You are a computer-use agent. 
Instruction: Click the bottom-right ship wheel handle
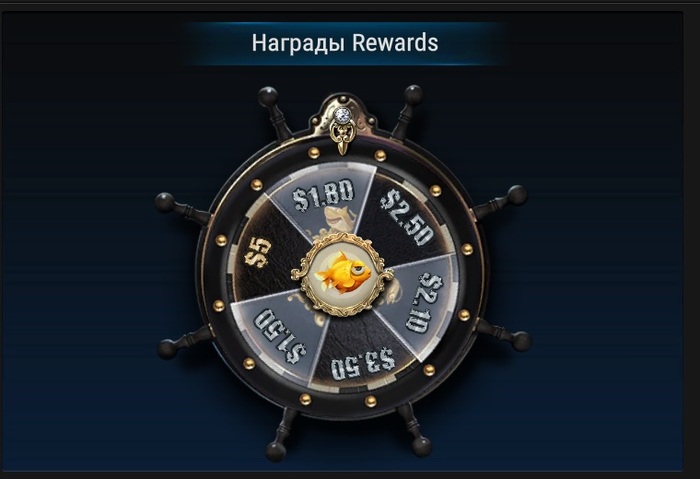click(x=414, y=428)
